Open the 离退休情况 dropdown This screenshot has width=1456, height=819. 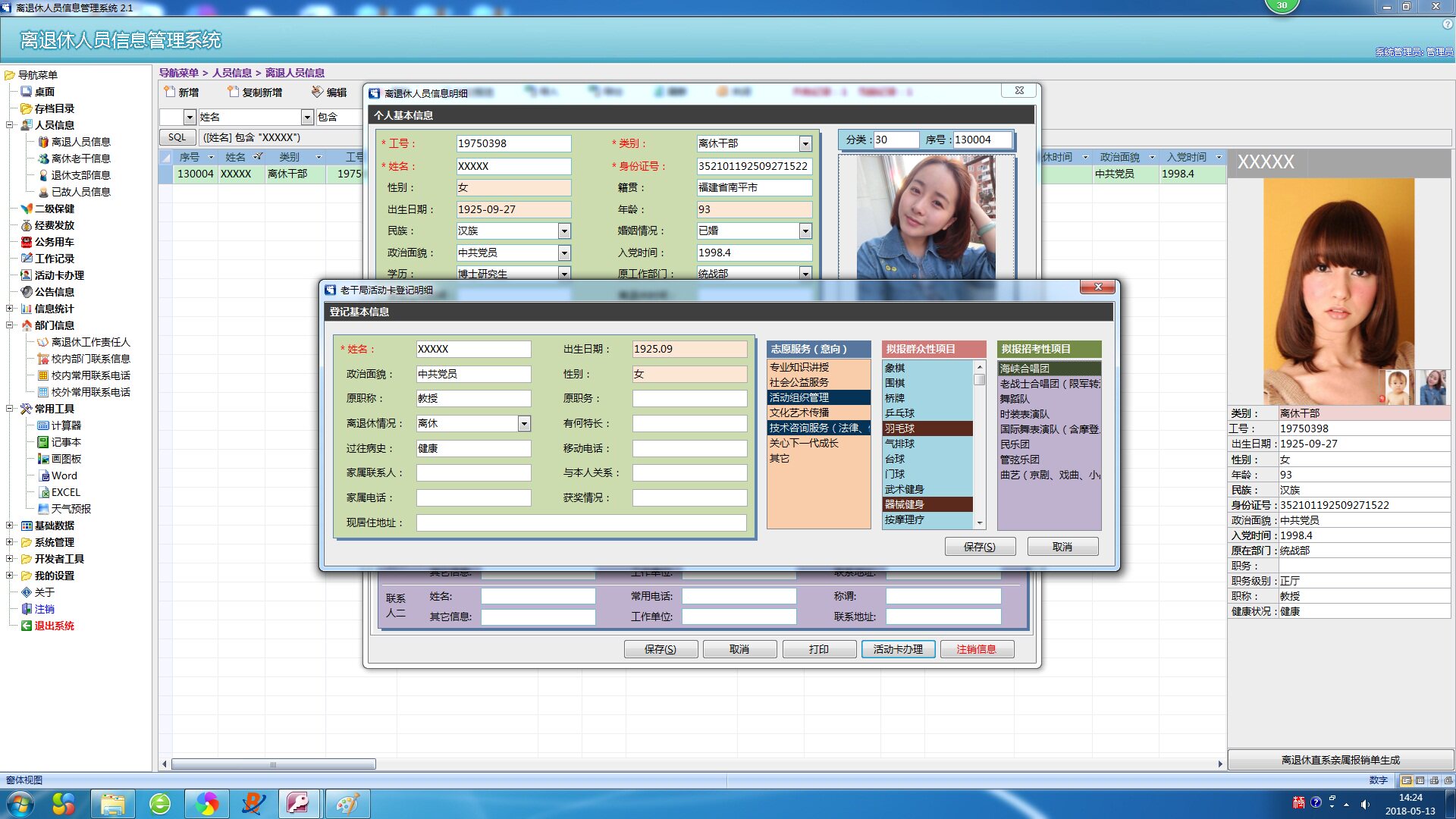(x=524, y=424)
